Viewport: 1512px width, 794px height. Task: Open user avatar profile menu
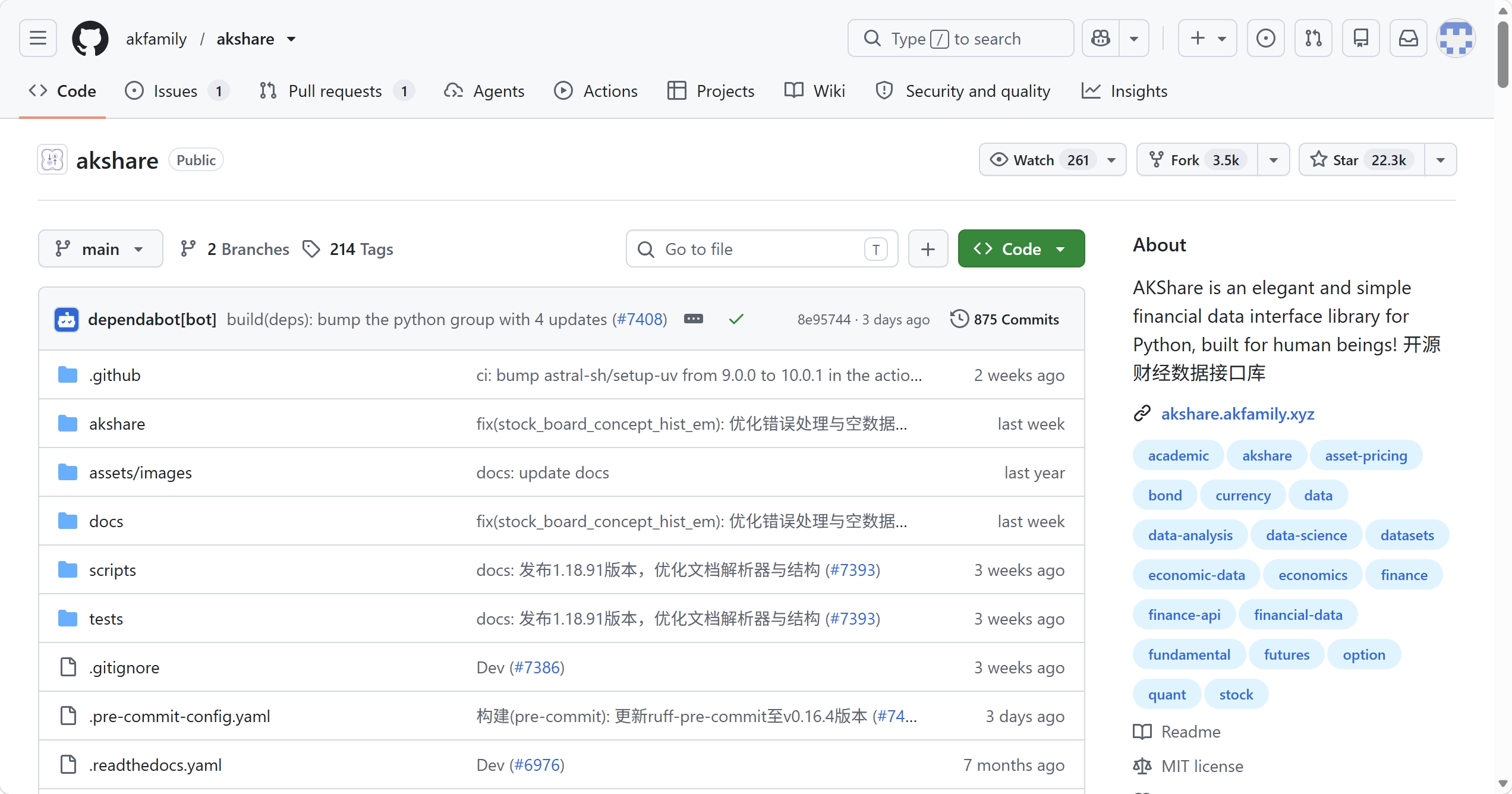point(1456,39)
